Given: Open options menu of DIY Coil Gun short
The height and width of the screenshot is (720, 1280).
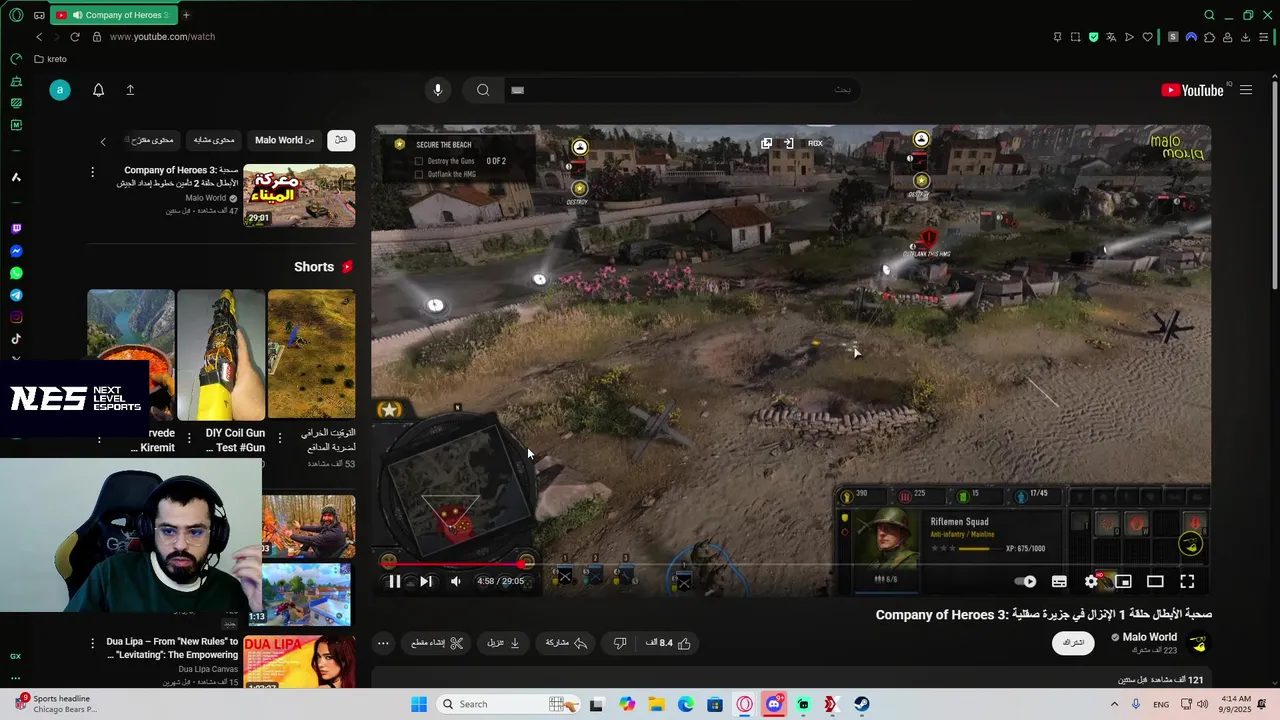Looking at the screenshot, I should (x=189, y=437).
